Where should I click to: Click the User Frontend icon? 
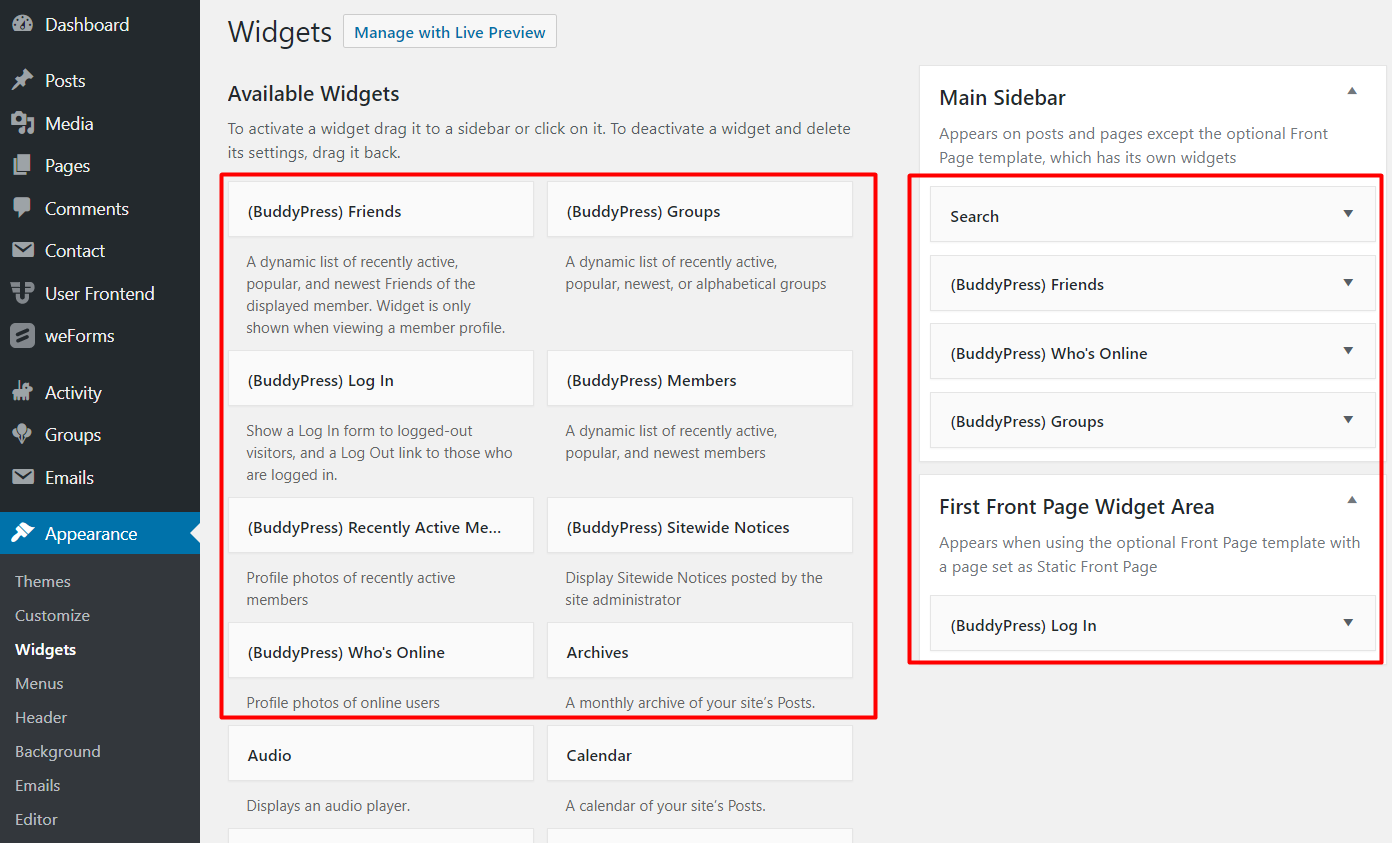[x=22, y=293]
